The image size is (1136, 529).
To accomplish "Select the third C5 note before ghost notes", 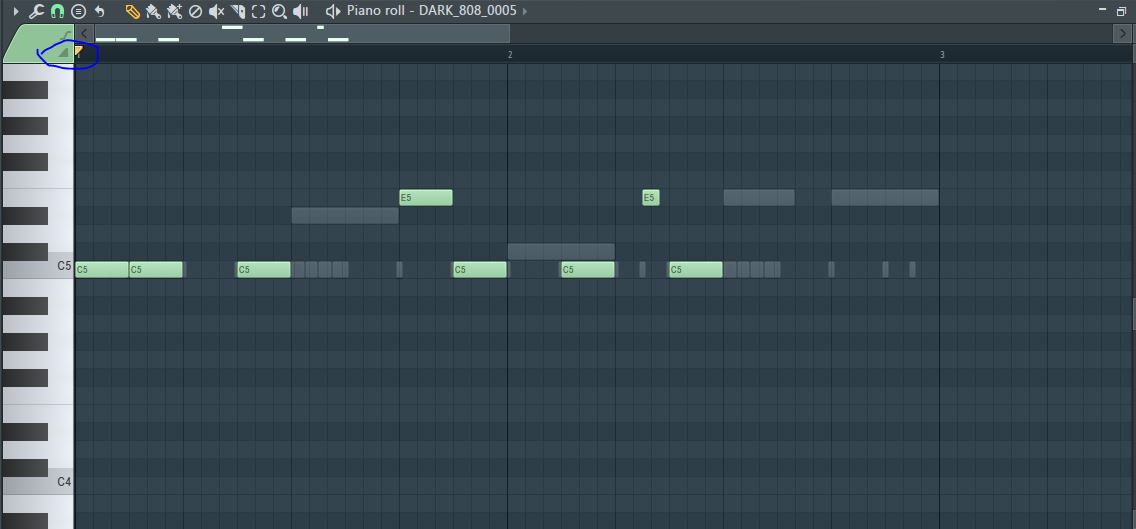I will click(264, 270).
